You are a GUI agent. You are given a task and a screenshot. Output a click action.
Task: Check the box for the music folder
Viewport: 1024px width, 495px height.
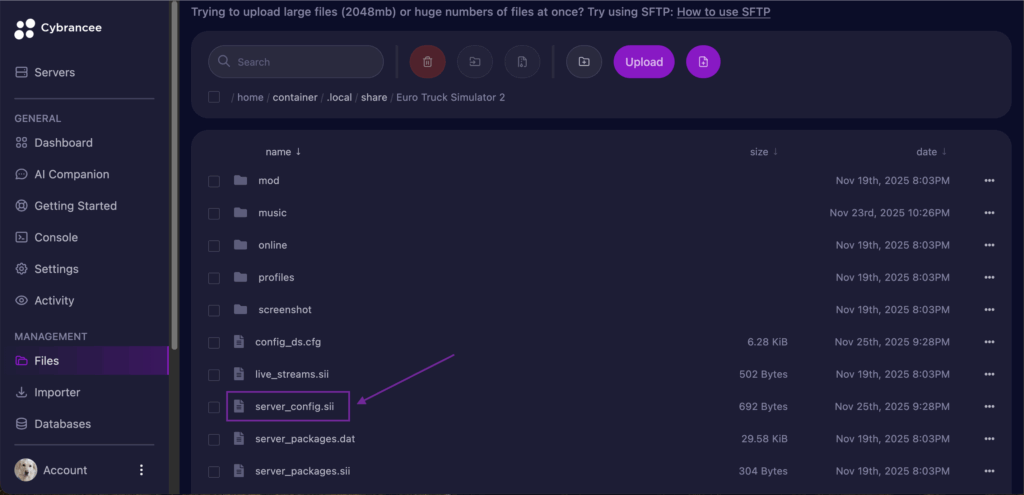click(x=214, y=214)
